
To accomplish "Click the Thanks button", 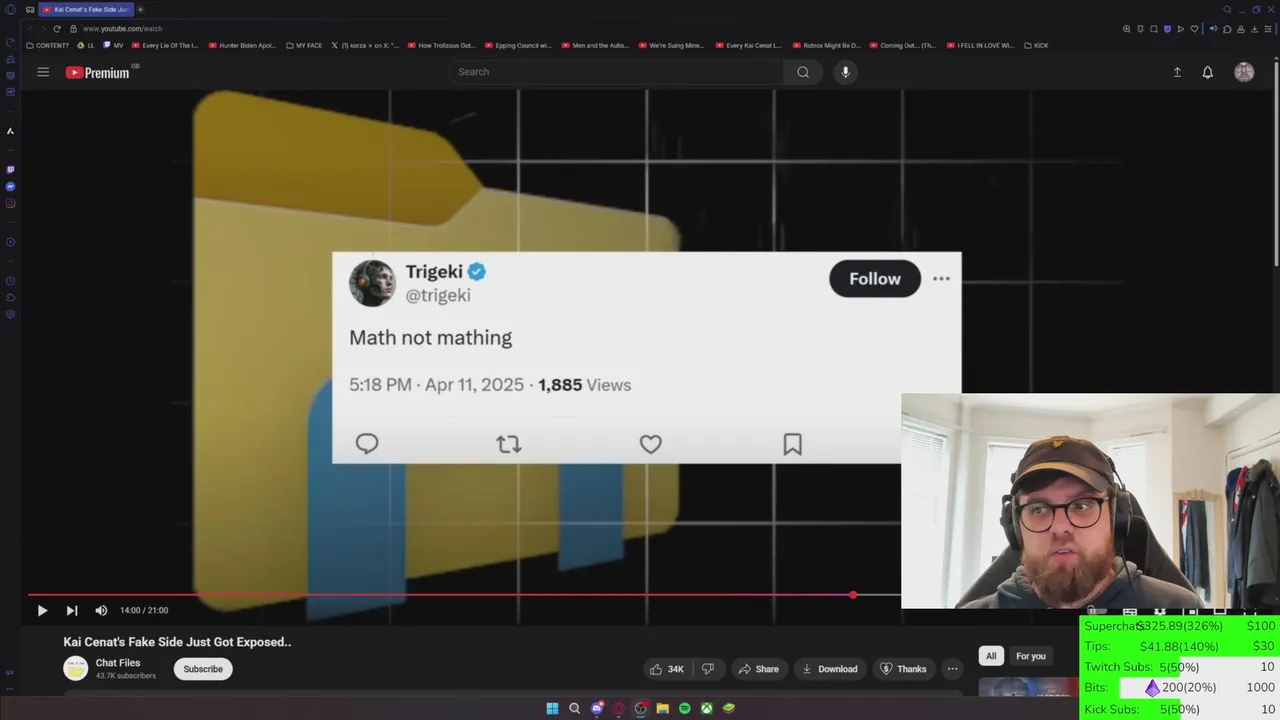I will [903, 669].
